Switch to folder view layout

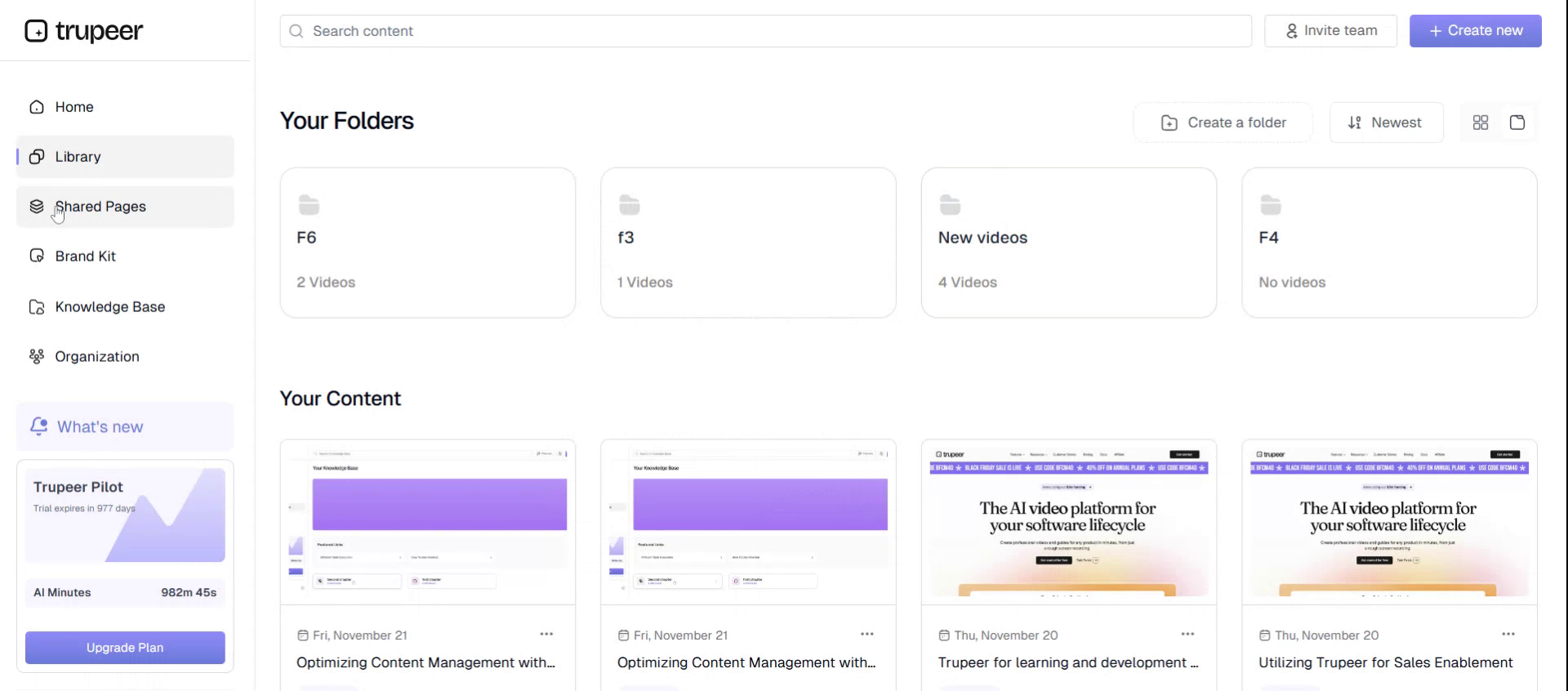coord(1517,123)
